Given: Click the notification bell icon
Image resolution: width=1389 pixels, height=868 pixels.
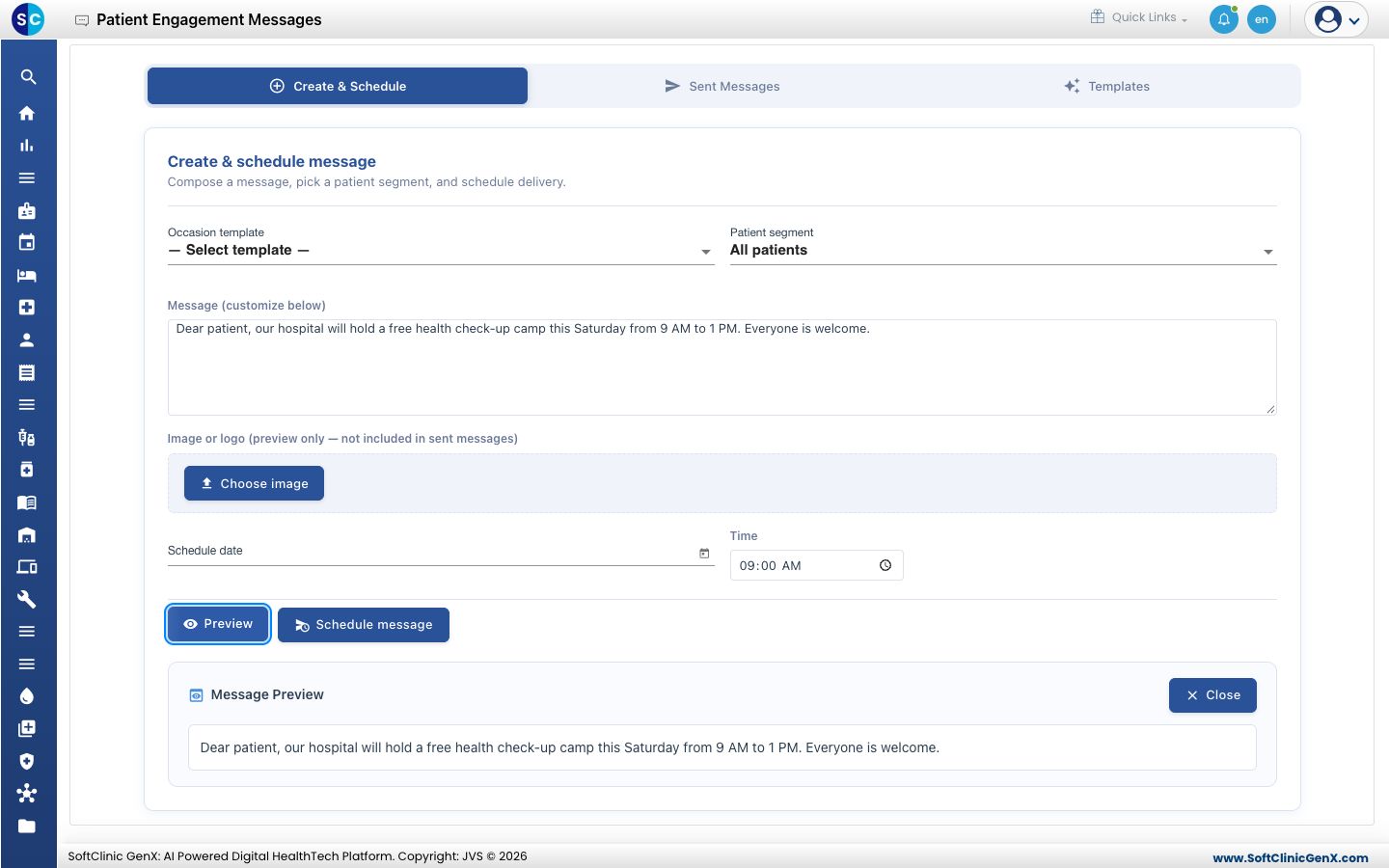Looking at the screenshot, I should tap(1224, 19).
